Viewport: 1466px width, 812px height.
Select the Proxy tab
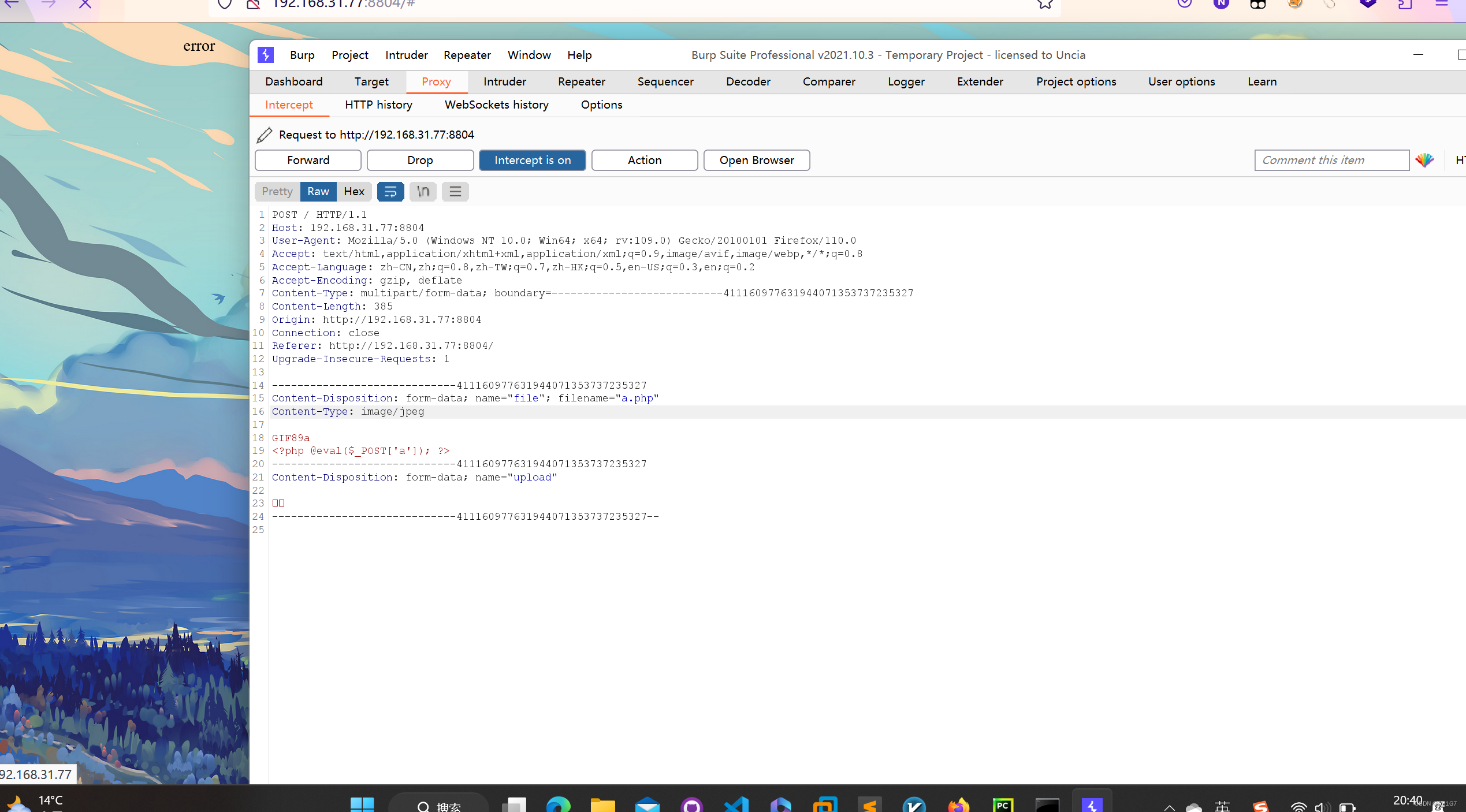click(436, 82)
